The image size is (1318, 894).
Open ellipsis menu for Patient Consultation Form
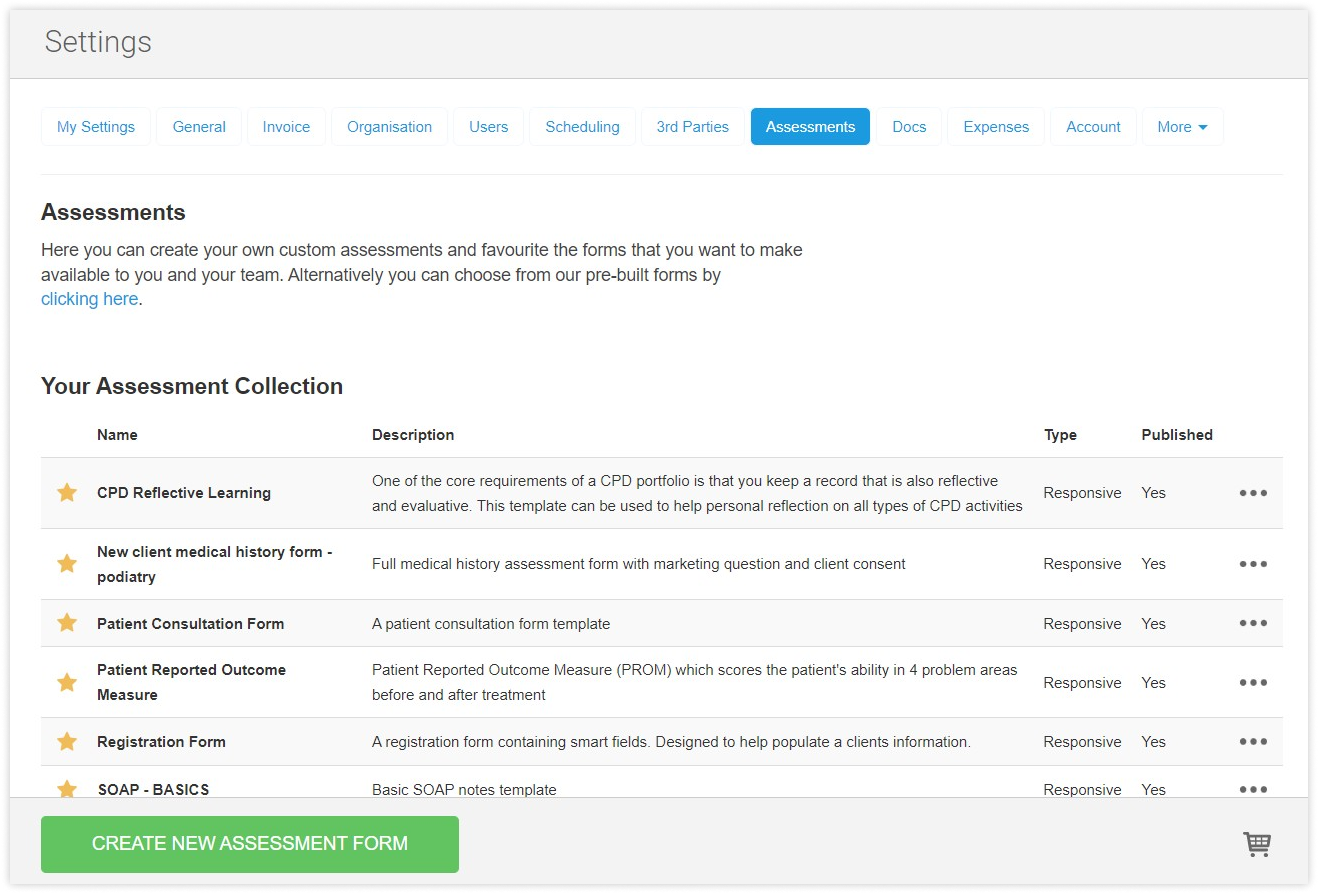coord(1253,623)
